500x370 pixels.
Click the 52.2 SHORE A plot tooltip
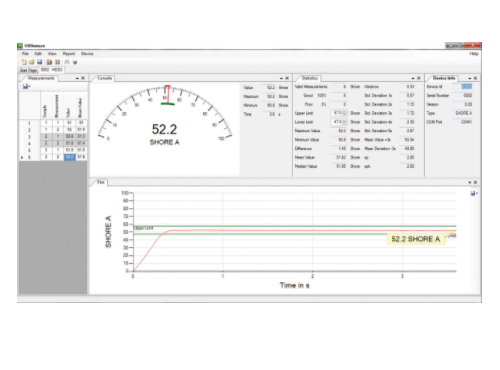pos(416,239)
